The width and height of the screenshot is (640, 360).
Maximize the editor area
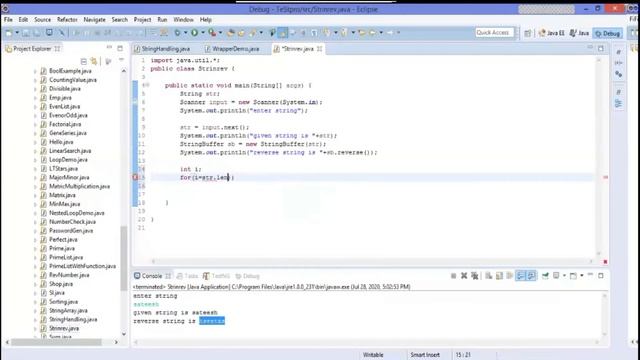click(601, 48)
